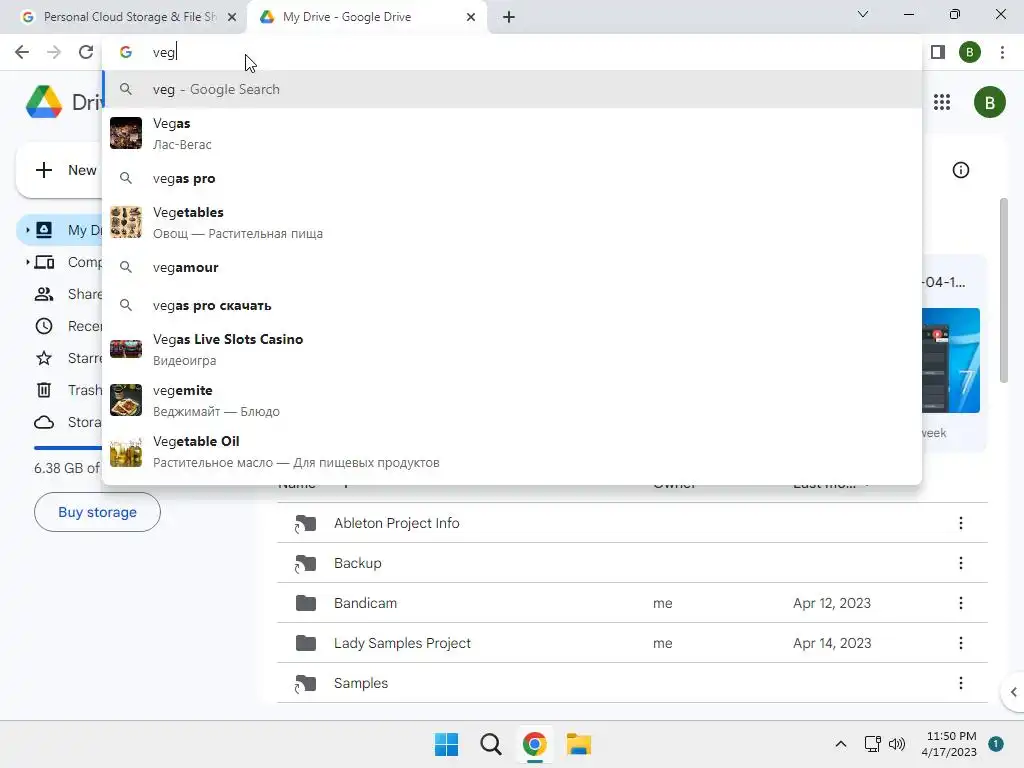1024x768 pixels.
Task: Show hidden system tray icons
Action: point(840,744)
